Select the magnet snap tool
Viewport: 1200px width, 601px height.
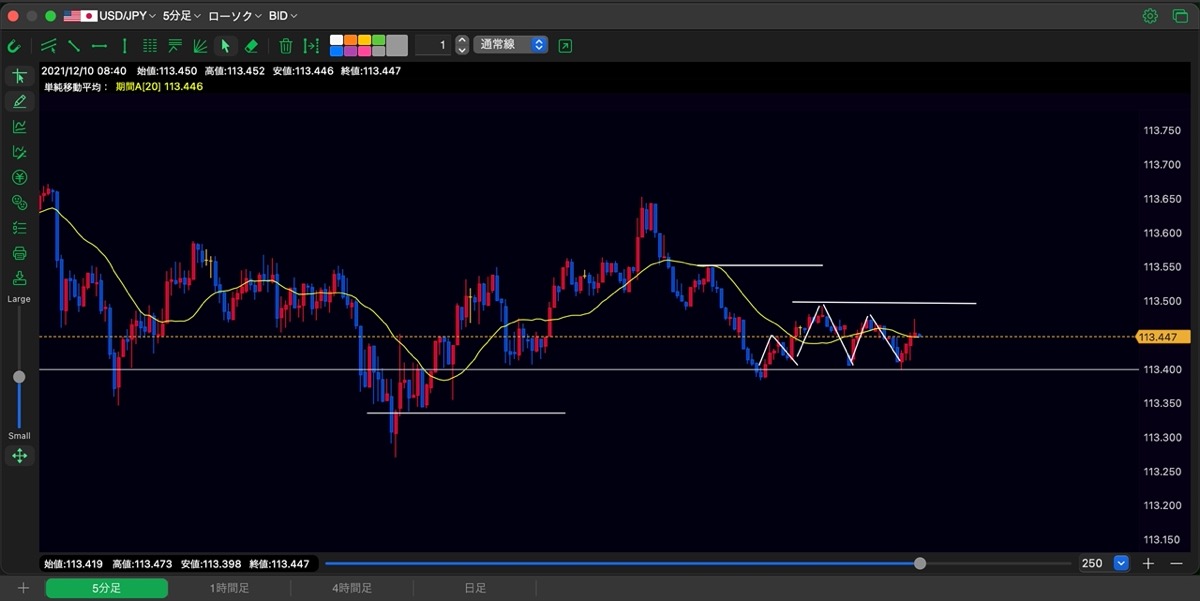tap(14, 46)
